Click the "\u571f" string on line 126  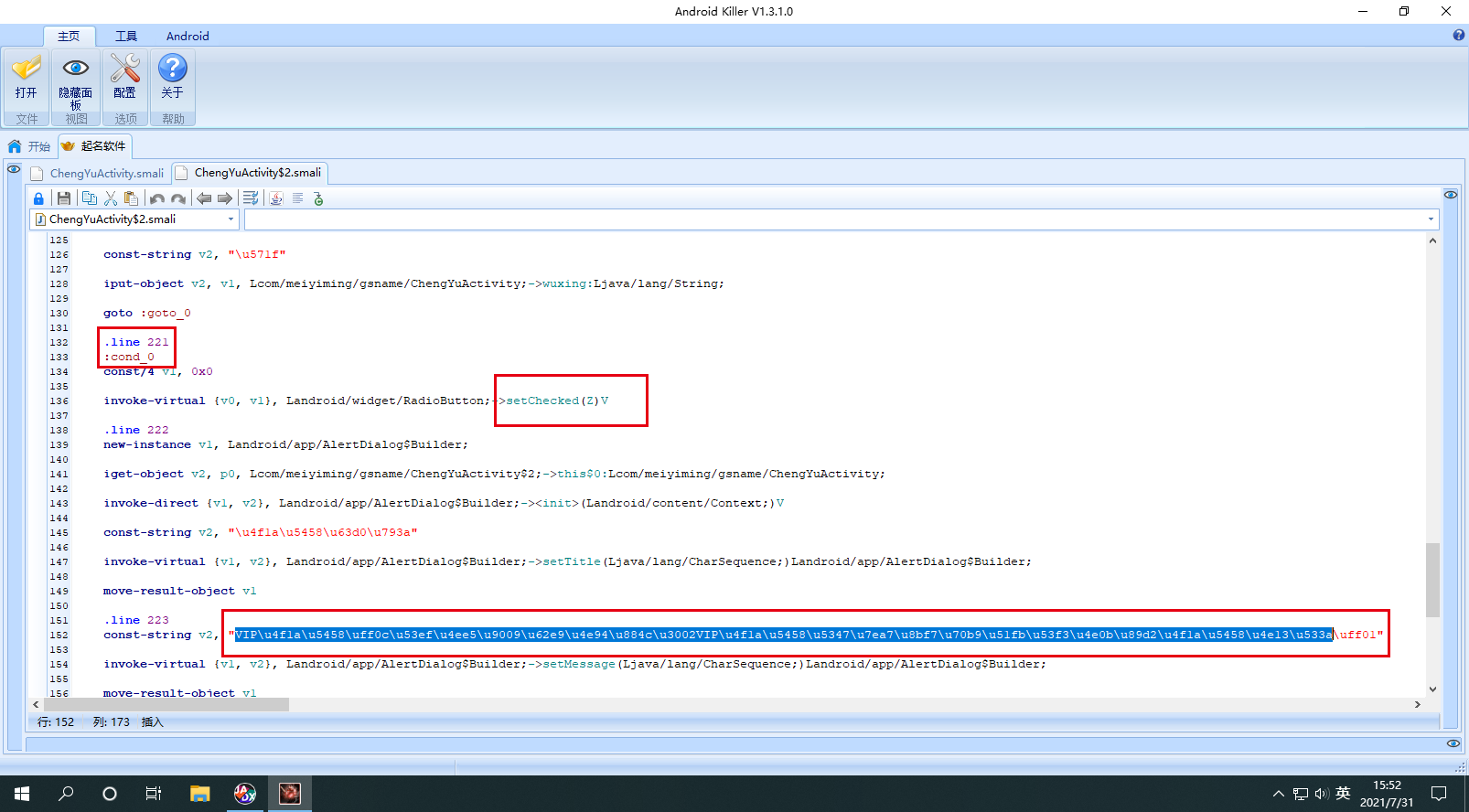[257, 254]
